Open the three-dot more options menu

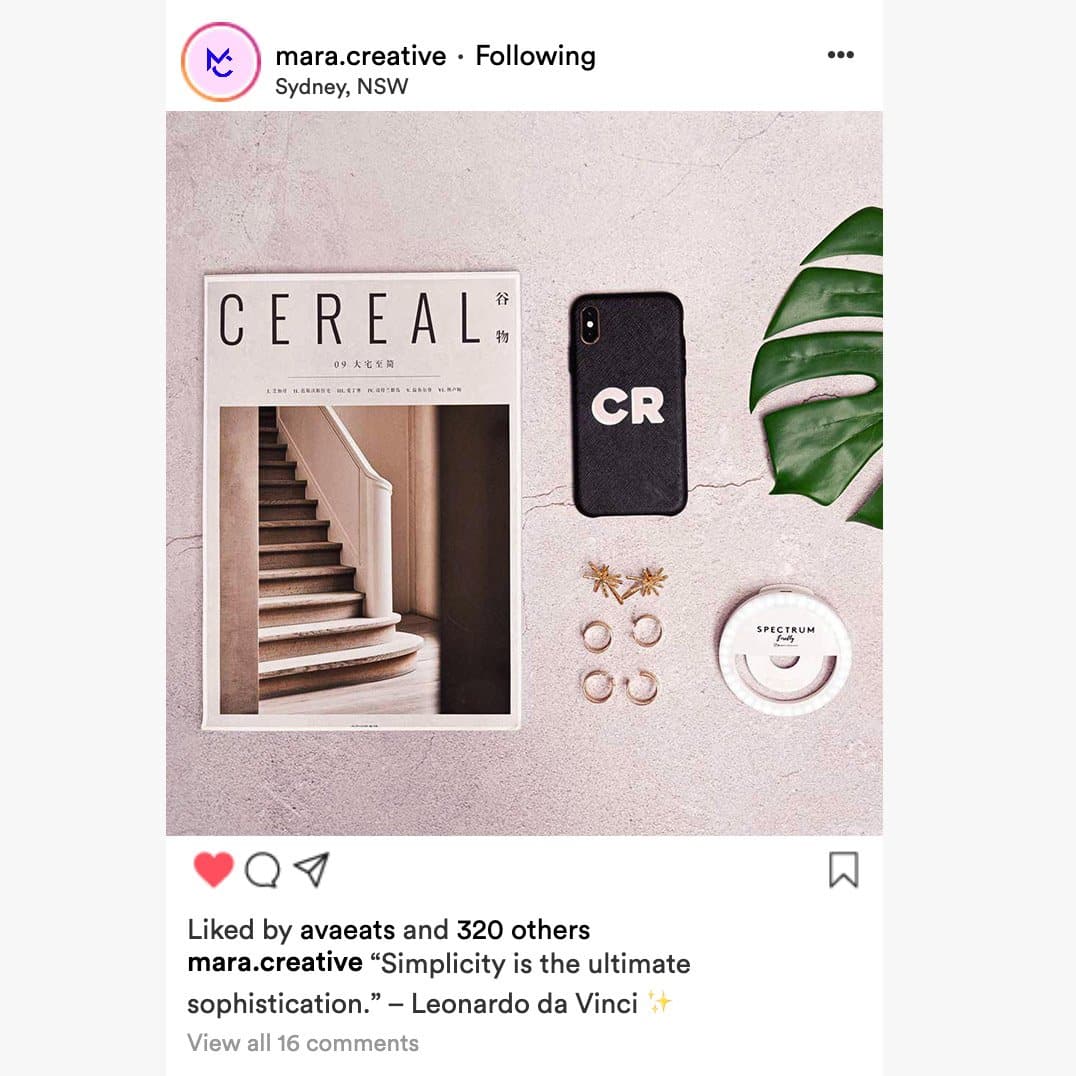point(841,55)
